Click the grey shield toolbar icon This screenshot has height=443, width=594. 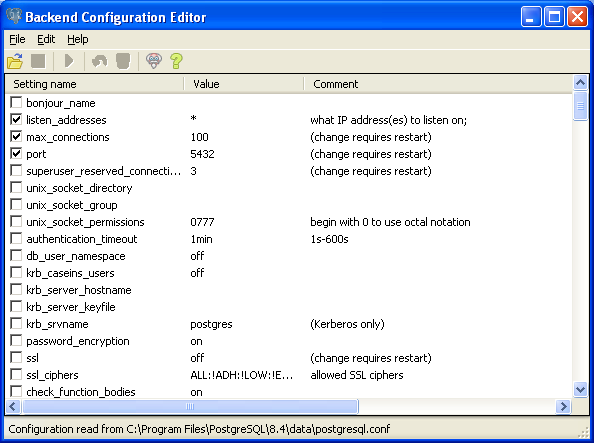[123, 61]
